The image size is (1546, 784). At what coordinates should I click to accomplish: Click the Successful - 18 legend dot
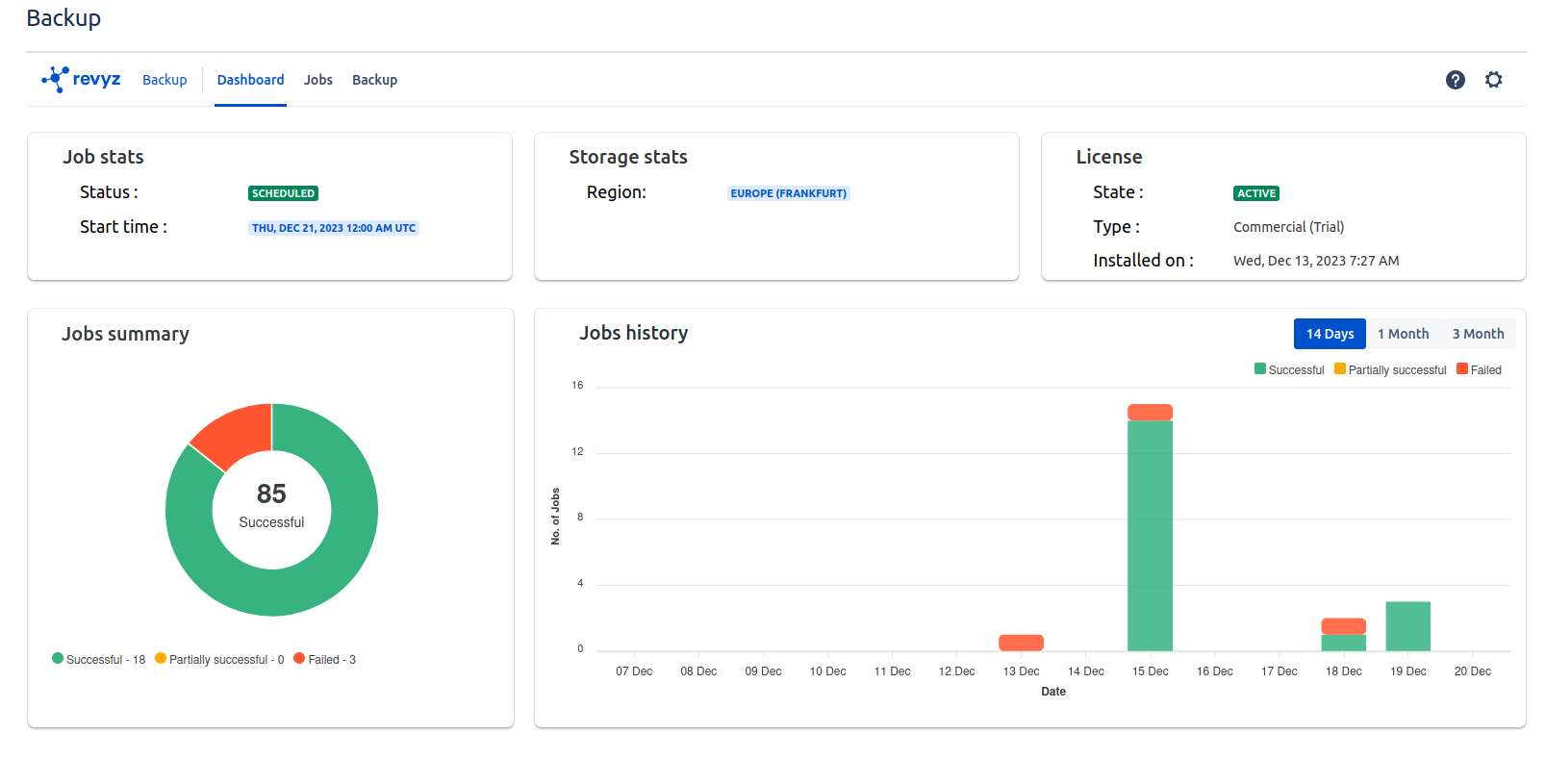tap(58, 659)
